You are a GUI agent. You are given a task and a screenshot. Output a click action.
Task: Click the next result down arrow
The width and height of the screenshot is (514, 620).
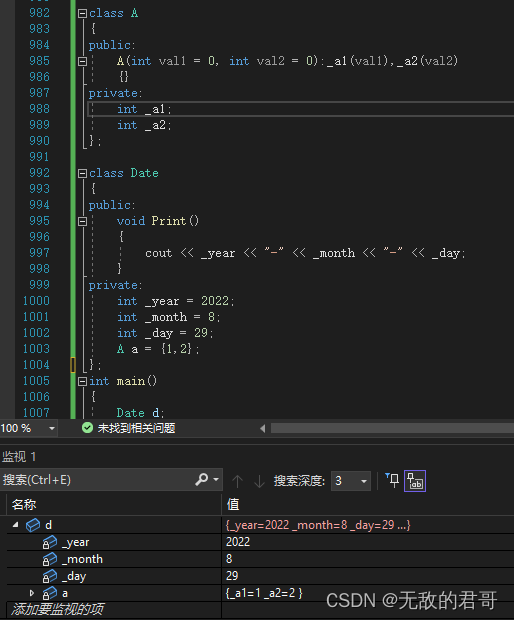click(x=259, y=481)
